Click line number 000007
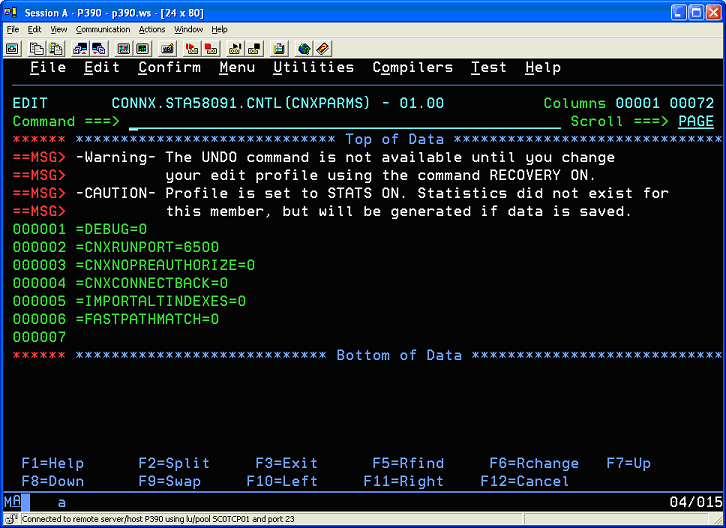This screenshot has height=528, width=726. [39, 337]
